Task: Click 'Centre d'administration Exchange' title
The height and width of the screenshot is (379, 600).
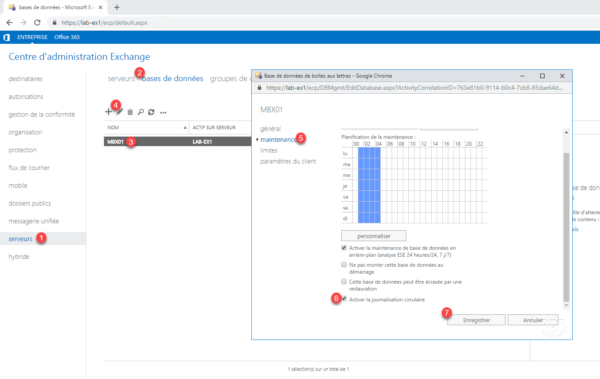Action: [79, 57]
